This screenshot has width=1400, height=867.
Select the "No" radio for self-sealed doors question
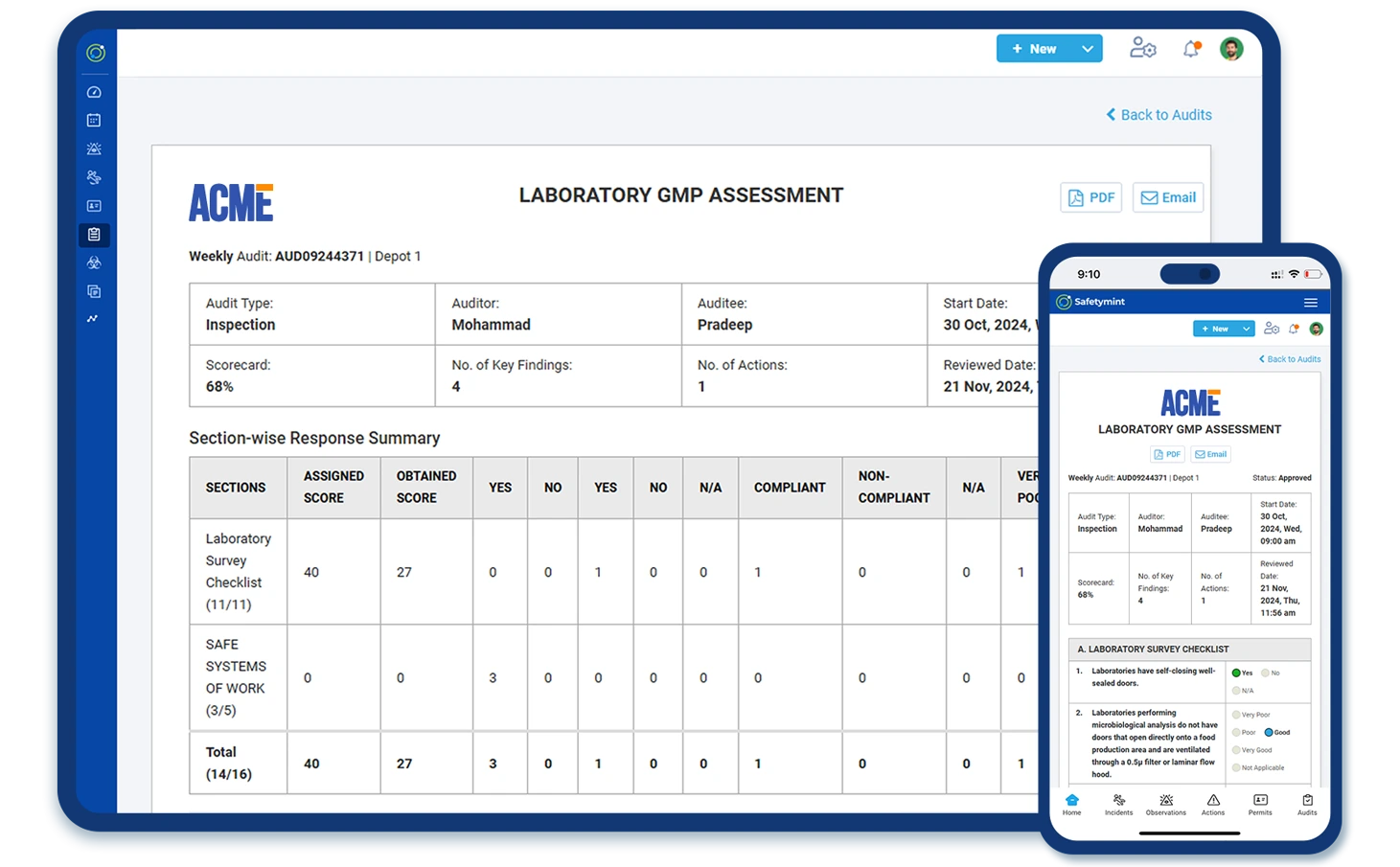[x=1265, y=673]
